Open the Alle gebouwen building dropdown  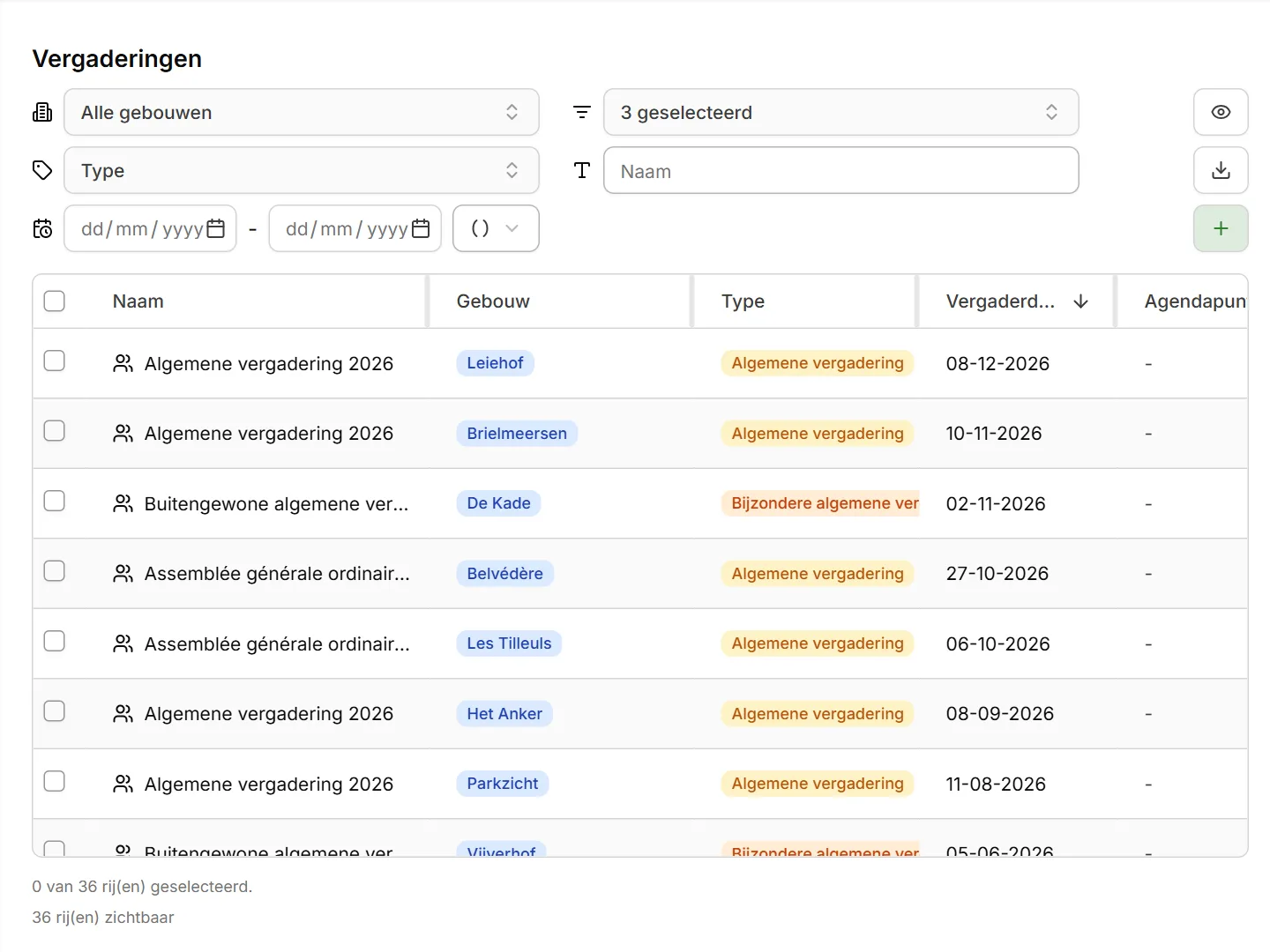point(302,112)
